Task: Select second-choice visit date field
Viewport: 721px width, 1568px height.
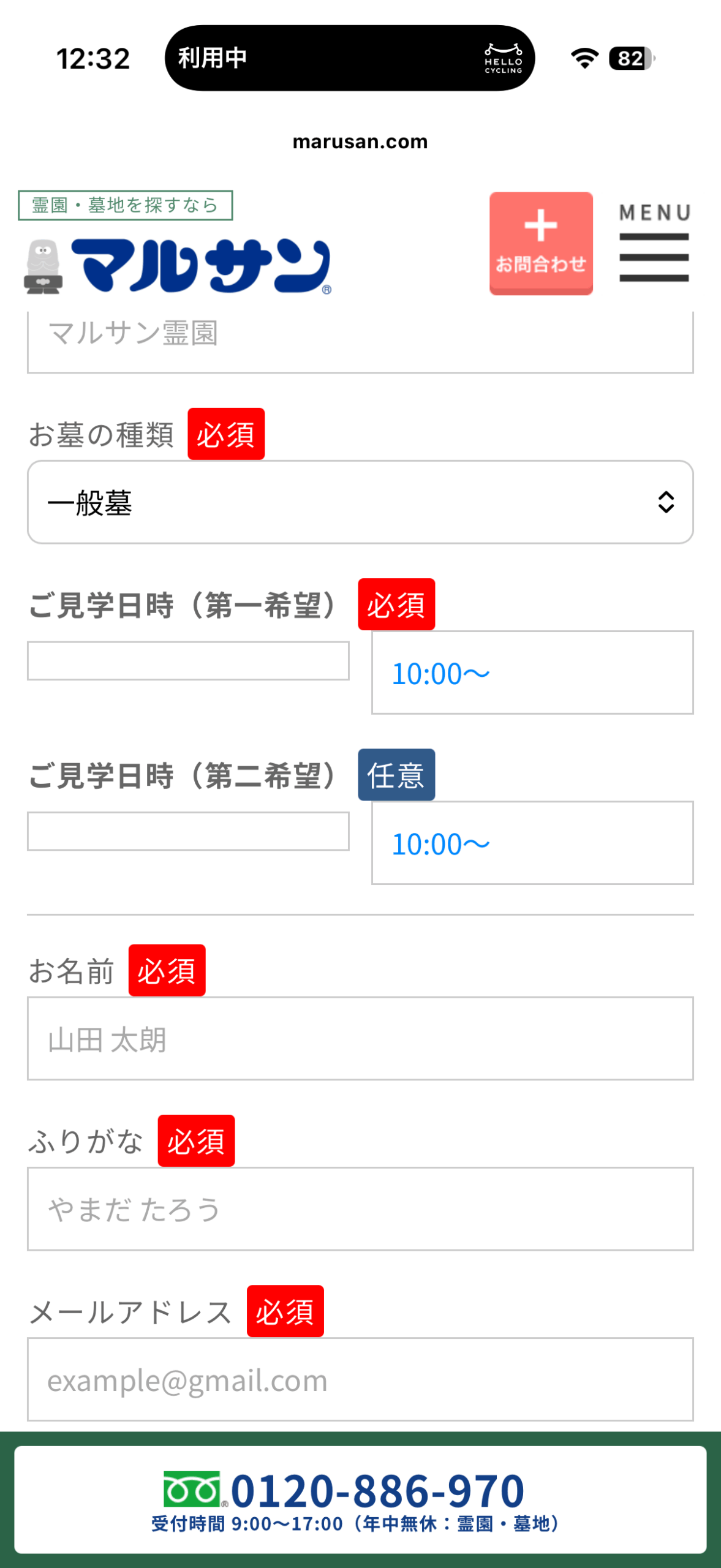Action: (188, 831)
